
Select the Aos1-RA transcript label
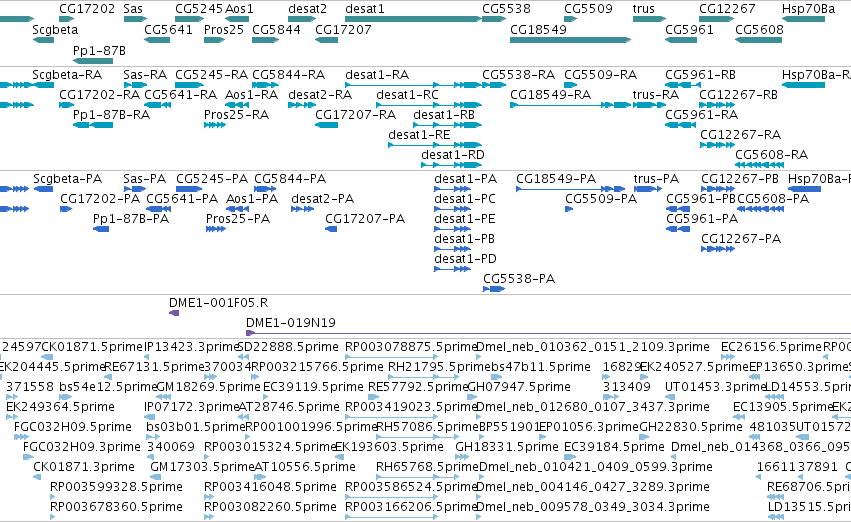point(252,94)
